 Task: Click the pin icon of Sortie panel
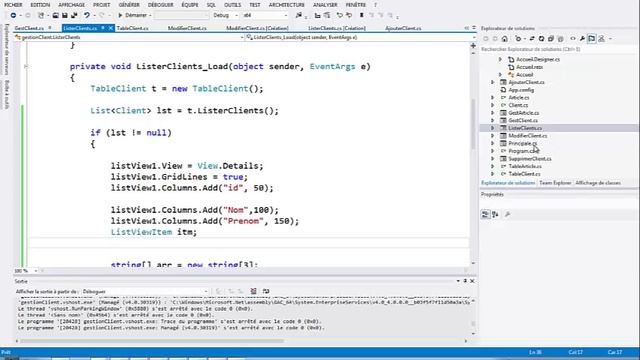[x=465, y=281]
